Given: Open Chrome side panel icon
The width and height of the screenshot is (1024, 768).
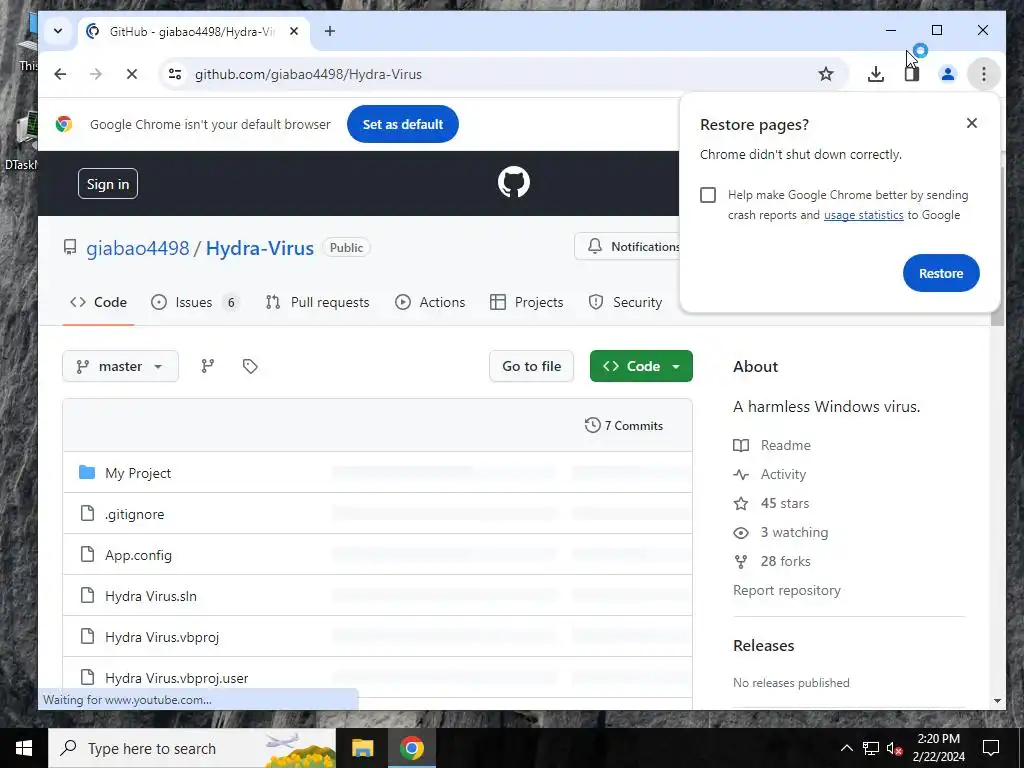Looking at the screenshot, I should [912, 74].
